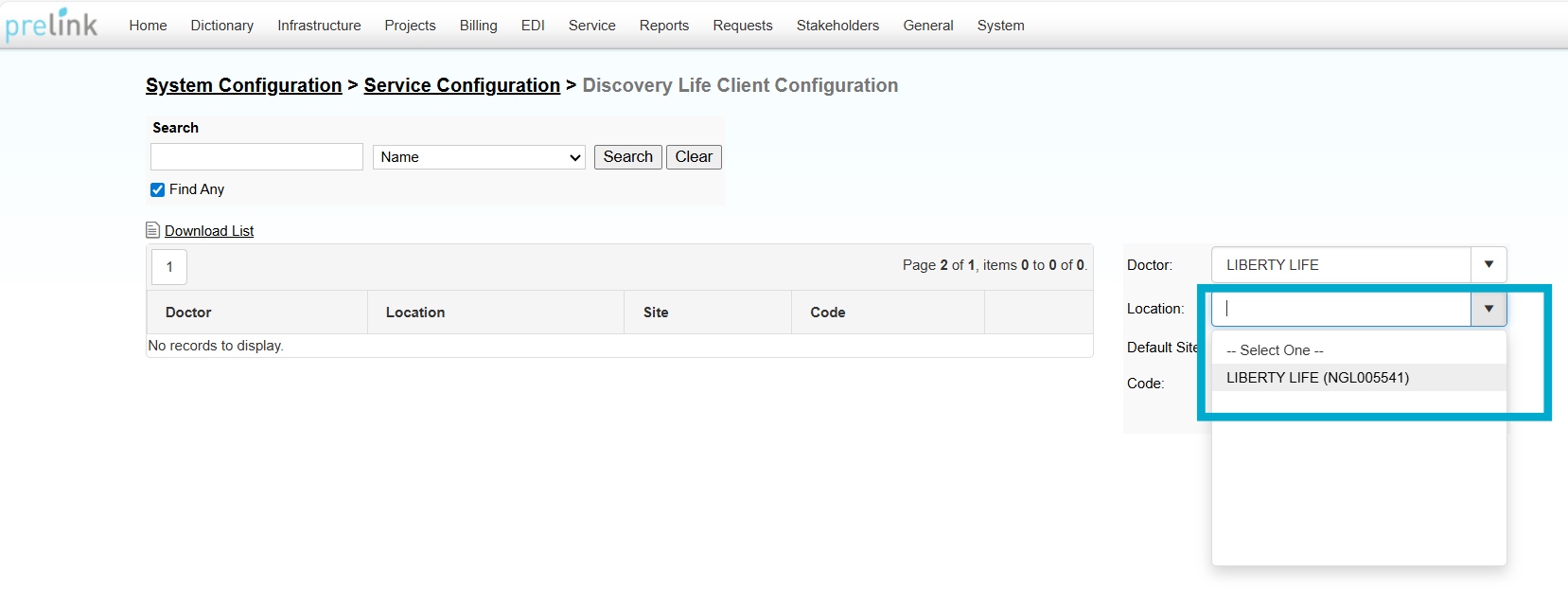Select LIBERTY LIFE (NGL005541) option

pyautogui.click(x=1359, y=378)
